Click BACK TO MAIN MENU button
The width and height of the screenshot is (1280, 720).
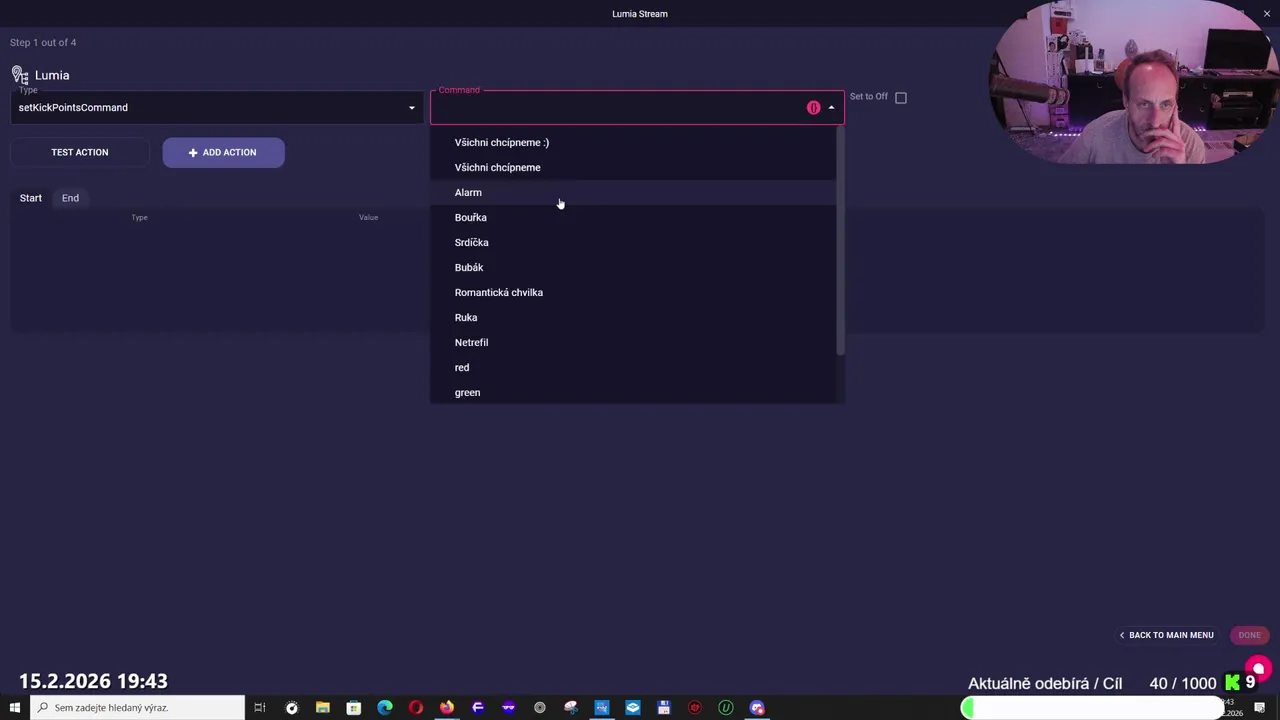(1166, 635)
